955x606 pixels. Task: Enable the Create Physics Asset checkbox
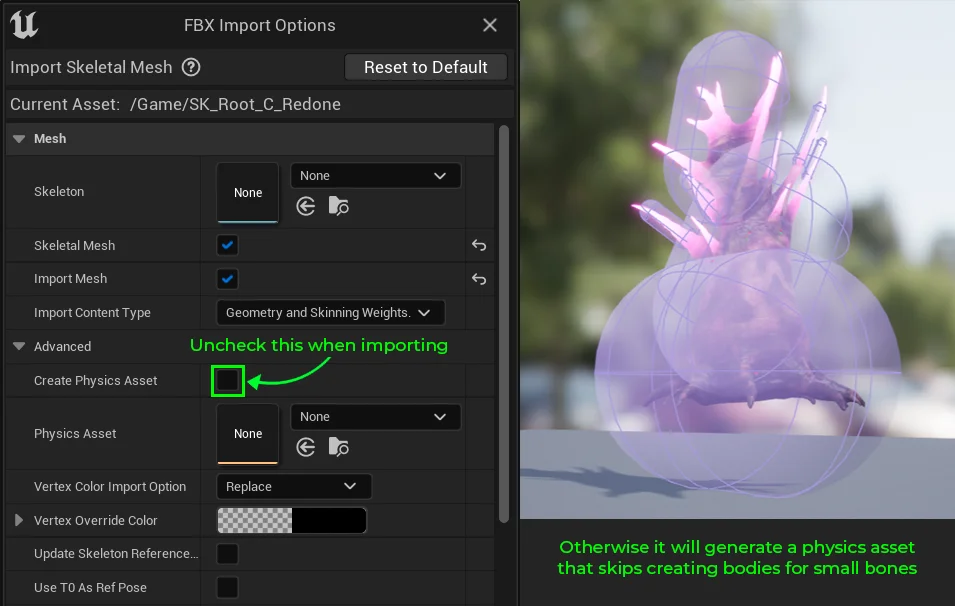[x=228, y=380]
